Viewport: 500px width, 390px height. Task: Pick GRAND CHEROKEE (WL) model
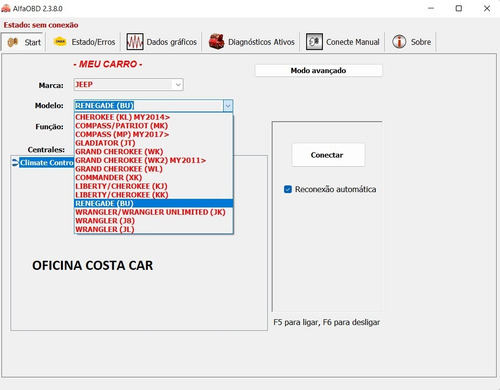coord(153,169)
